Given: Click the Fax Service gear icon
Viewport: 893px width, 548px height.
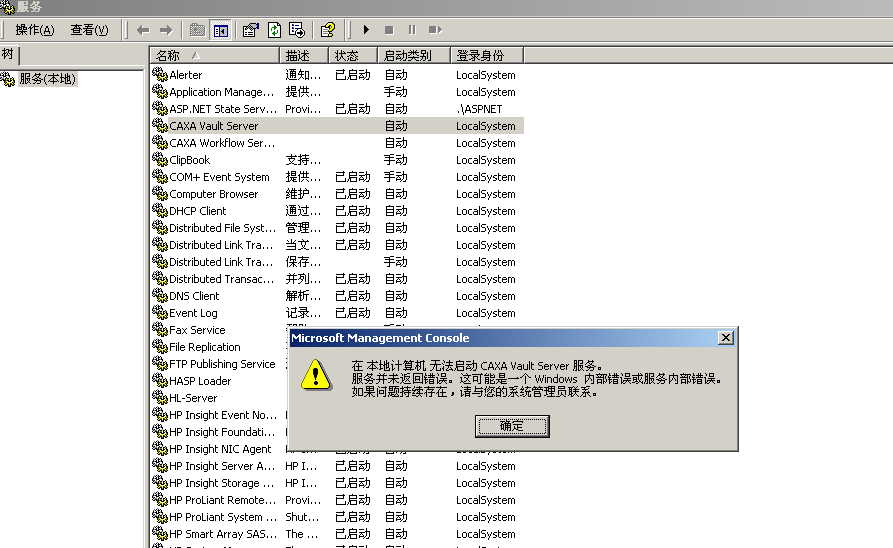Looking at the screenshot, I should click(160, 330).
